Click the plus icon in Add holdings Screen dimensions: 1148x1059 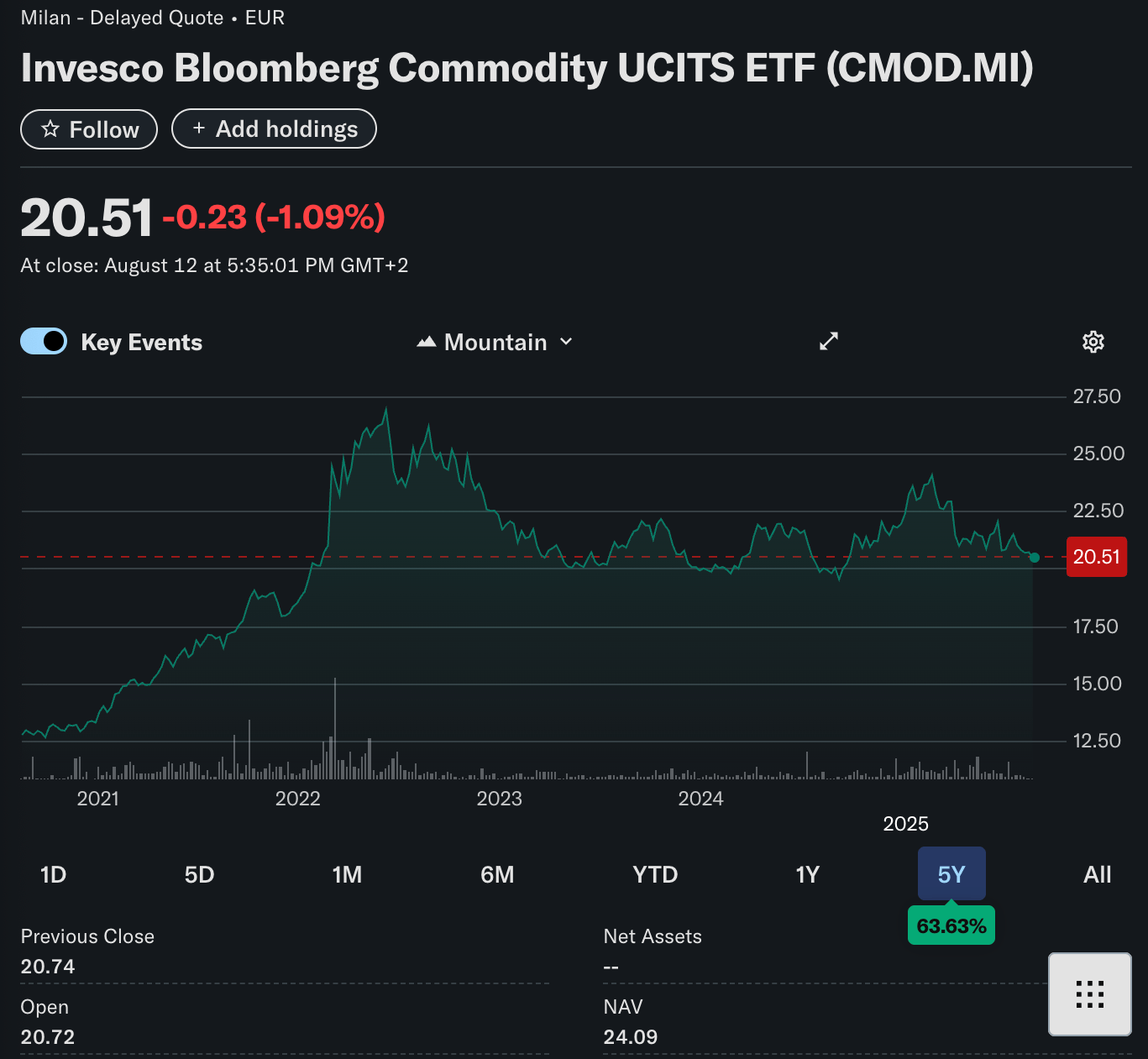tap(199, 128)
